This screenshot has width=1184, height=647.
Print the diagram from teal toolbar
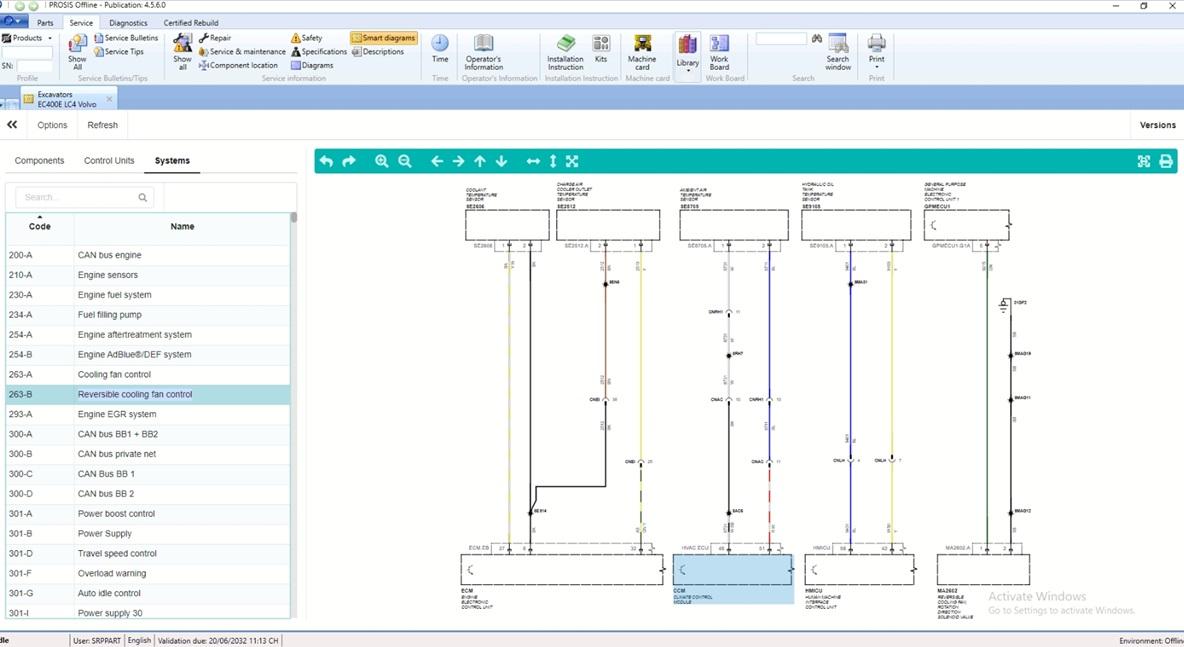(1166, 161)
